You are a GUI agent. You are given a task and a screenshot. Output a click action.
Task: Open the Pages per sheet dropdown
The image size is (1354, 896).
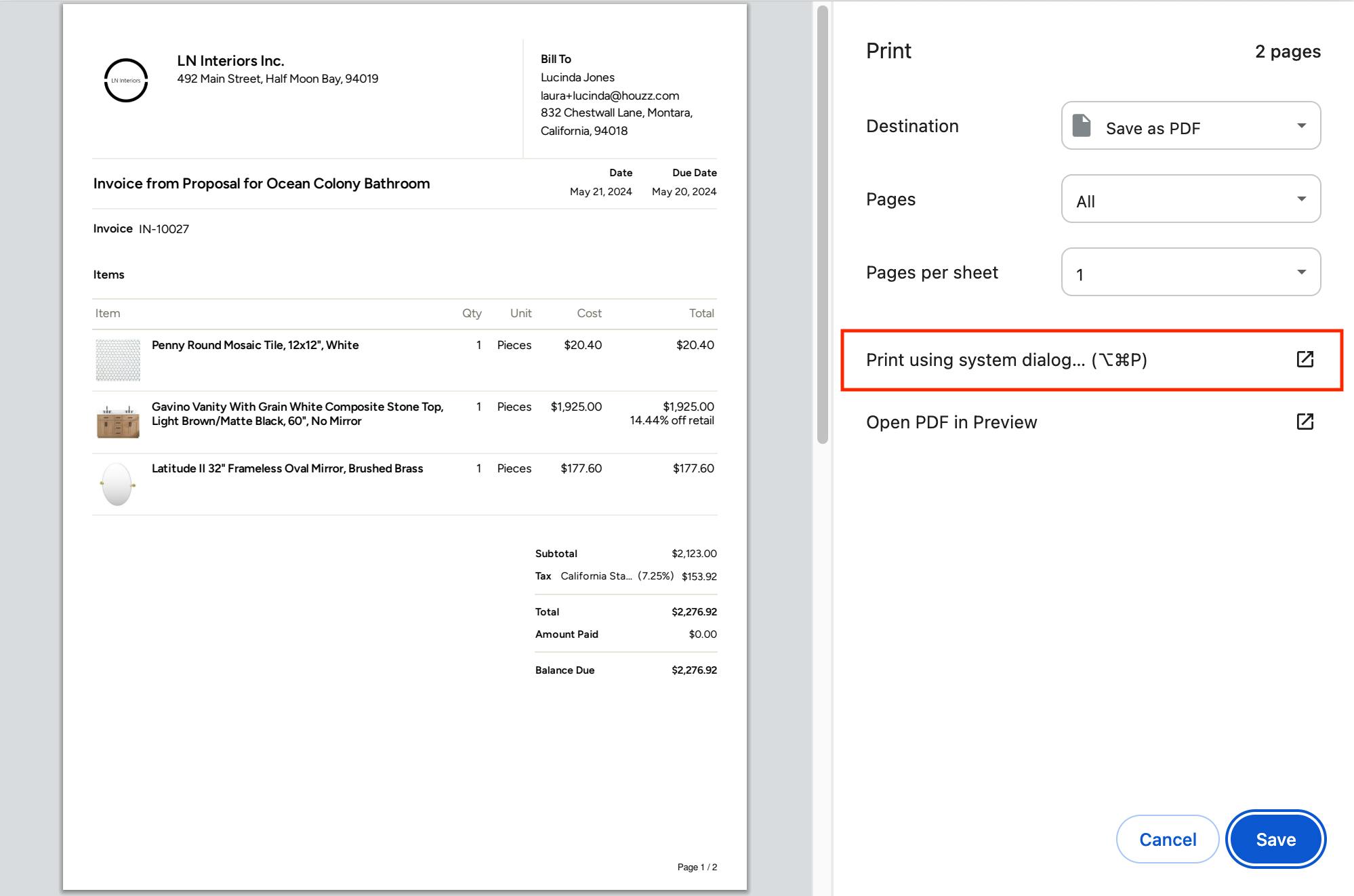tap(1190, 272)
